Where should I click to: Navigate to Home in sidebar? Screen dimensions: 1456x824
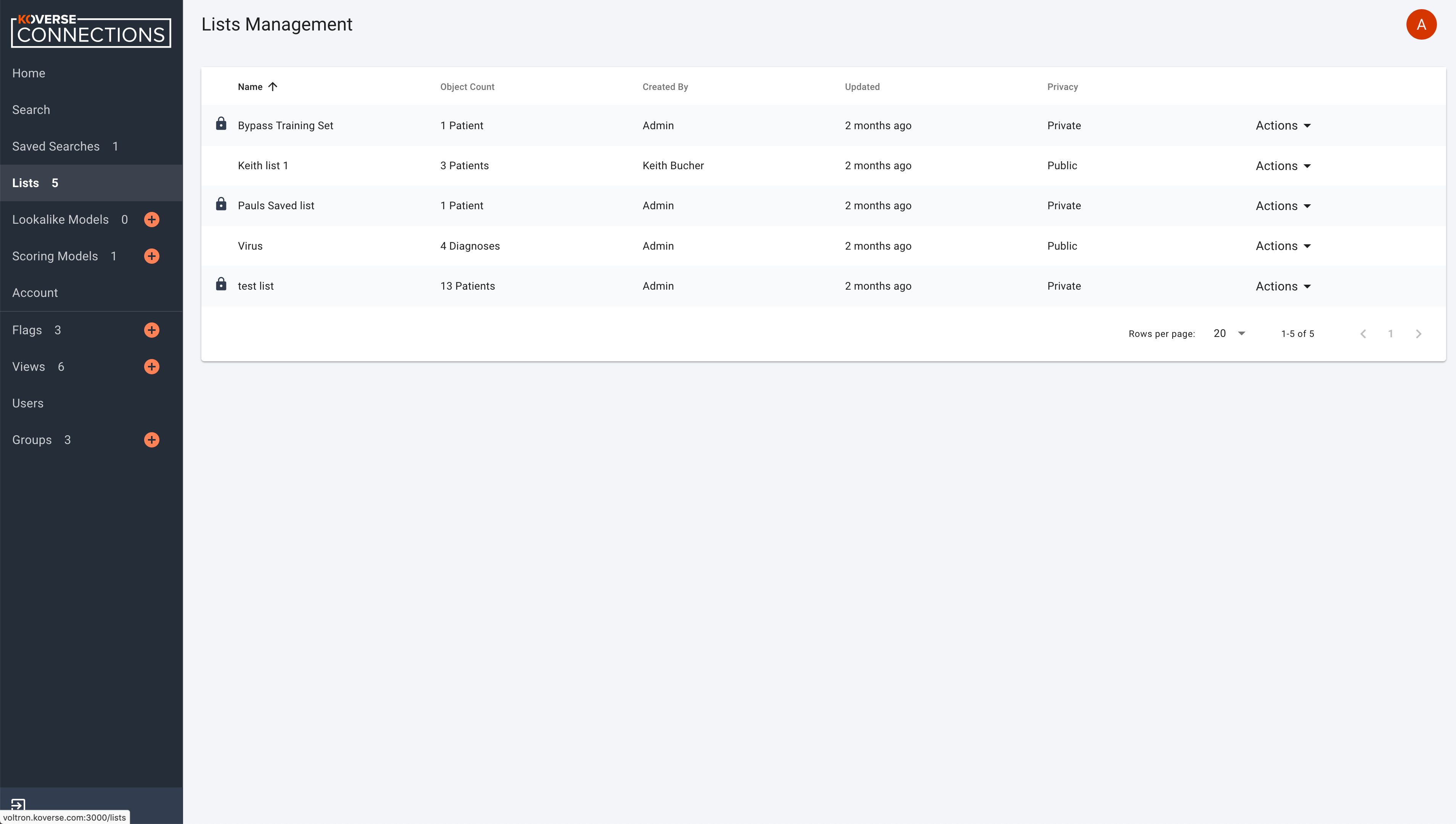coord(29,73)
